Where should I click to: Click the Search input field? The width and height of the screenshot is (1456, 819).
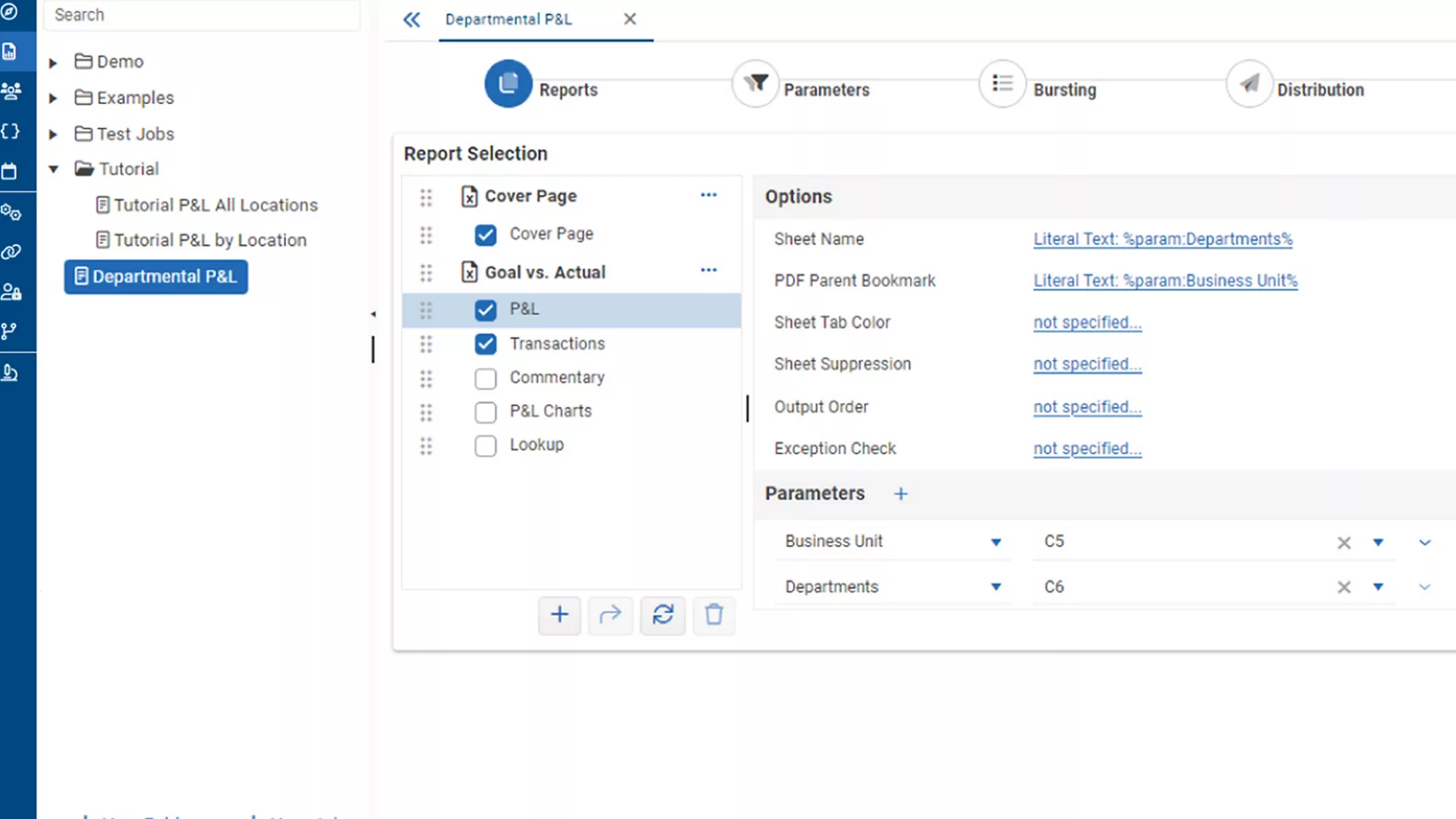pyautogui.click(x=200, y=15)
